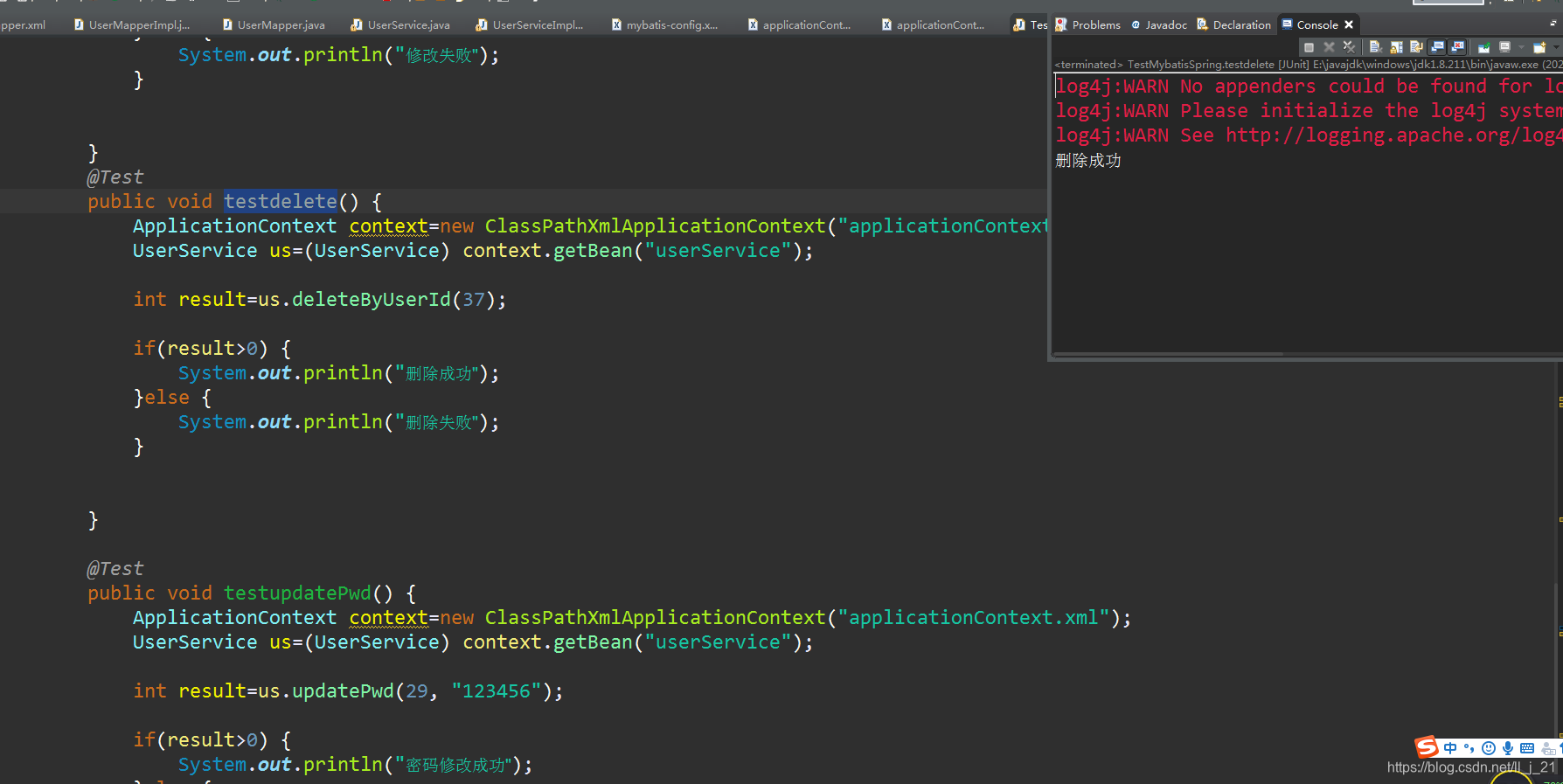Click "删除失败" println string
This screenshot has width=1563, height=784.
[x=438, y=422]
